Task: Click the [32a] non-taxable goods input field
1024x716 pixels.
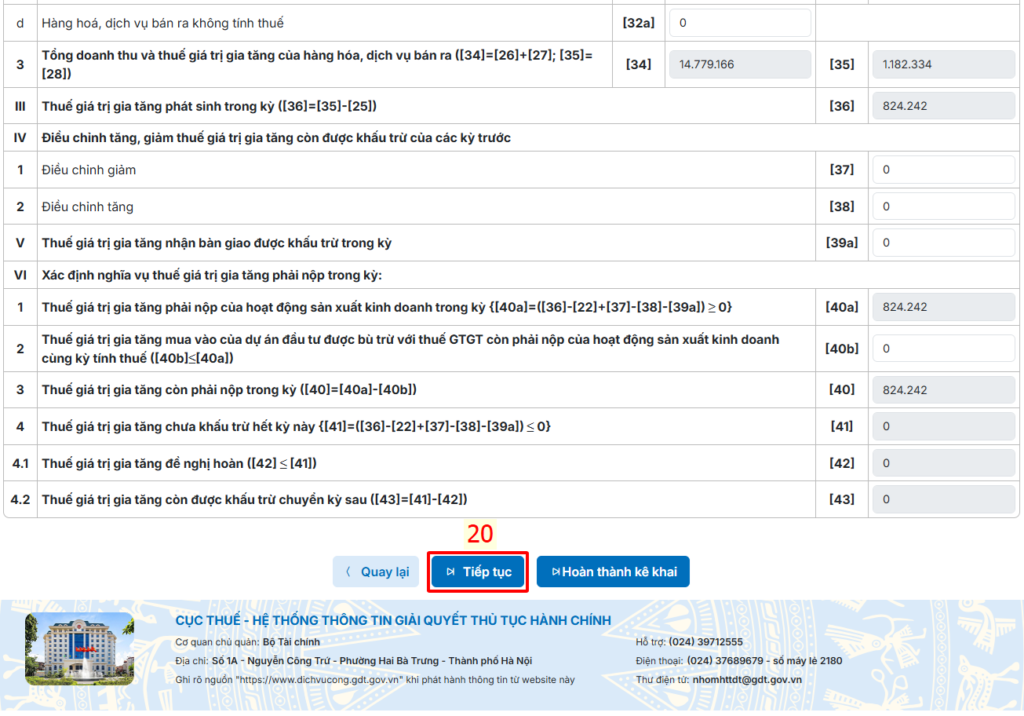Action: point(739,22)
